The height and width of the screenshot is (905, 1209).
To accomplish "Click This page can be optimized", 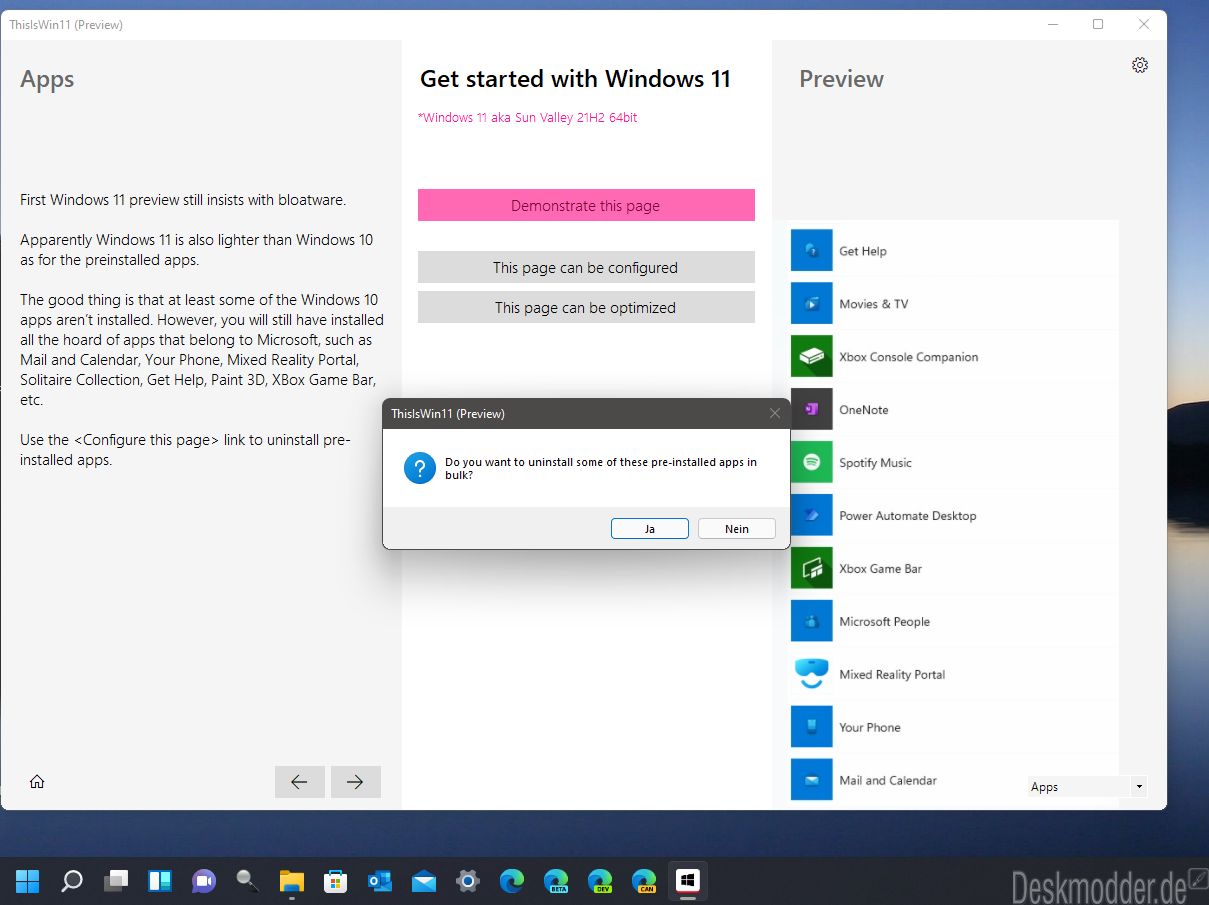I will coord(586,307).
